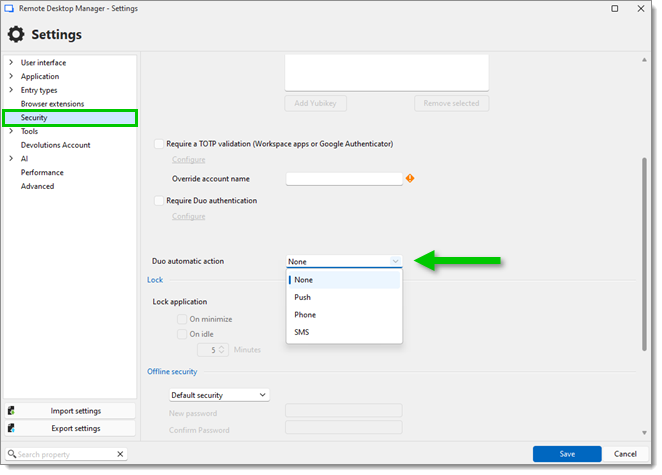Expand the User interface tree node
Image resolution: width=662 pixels, height=475 pixels.
(x=11, y=63)
